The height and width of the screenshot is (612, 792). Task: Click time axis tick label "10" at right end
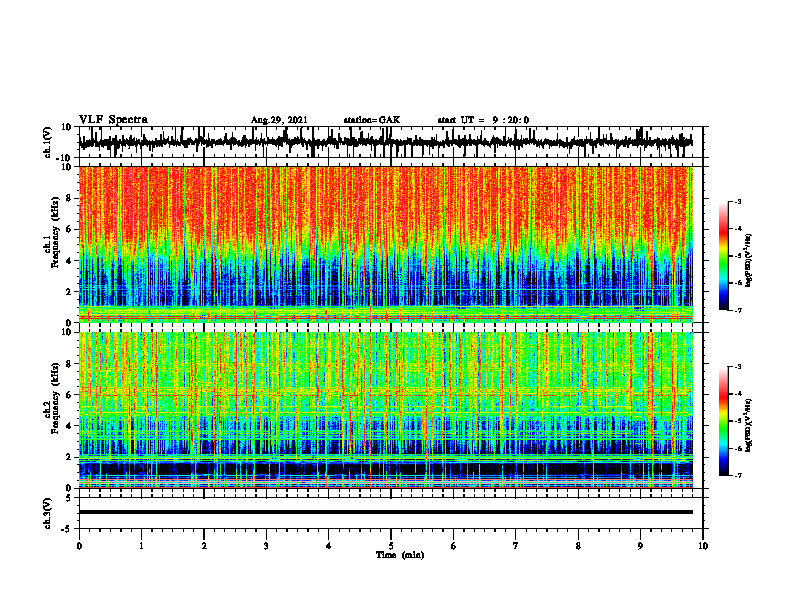(x=703, y=546)
